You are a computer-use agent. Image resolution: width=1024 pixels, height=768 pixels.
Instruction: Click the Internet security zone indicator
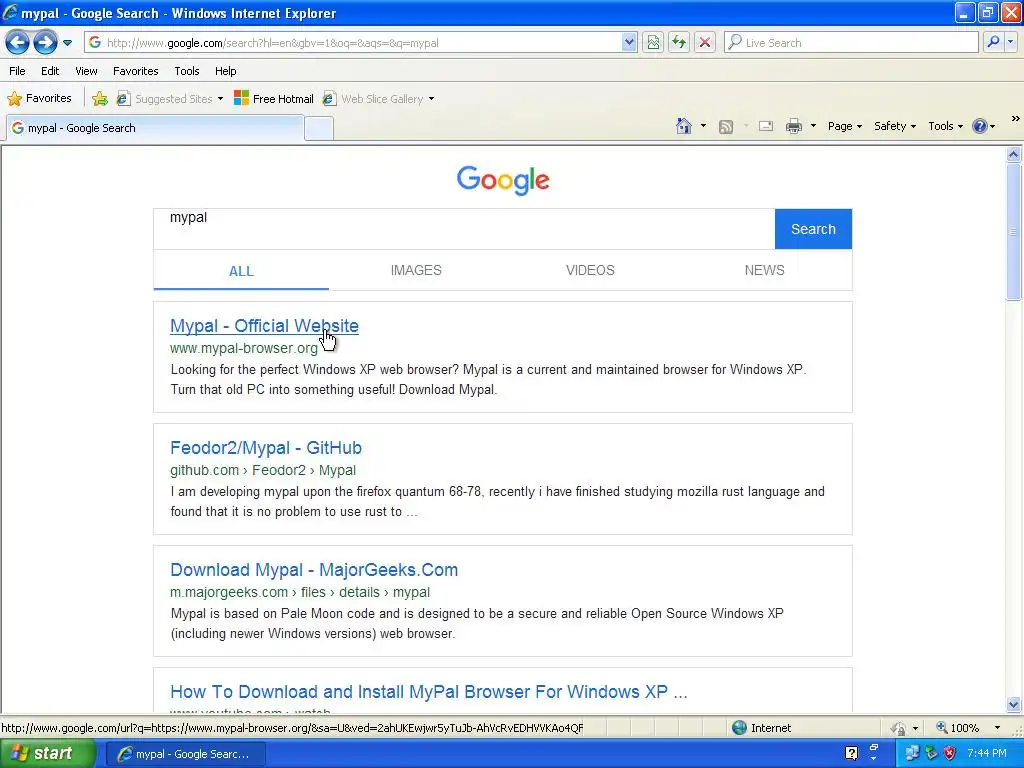761,728
